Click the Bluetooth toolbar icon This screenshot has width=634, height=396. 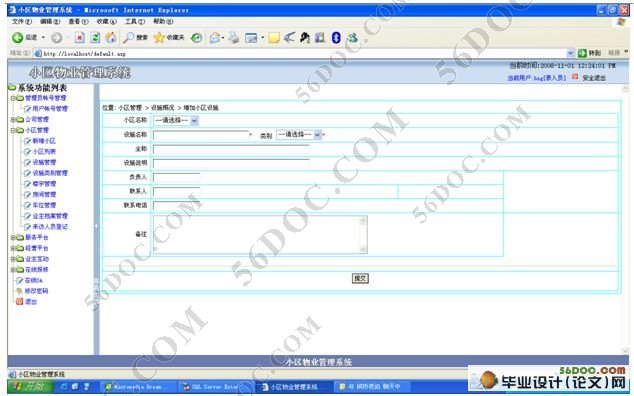tap(336, 38)
